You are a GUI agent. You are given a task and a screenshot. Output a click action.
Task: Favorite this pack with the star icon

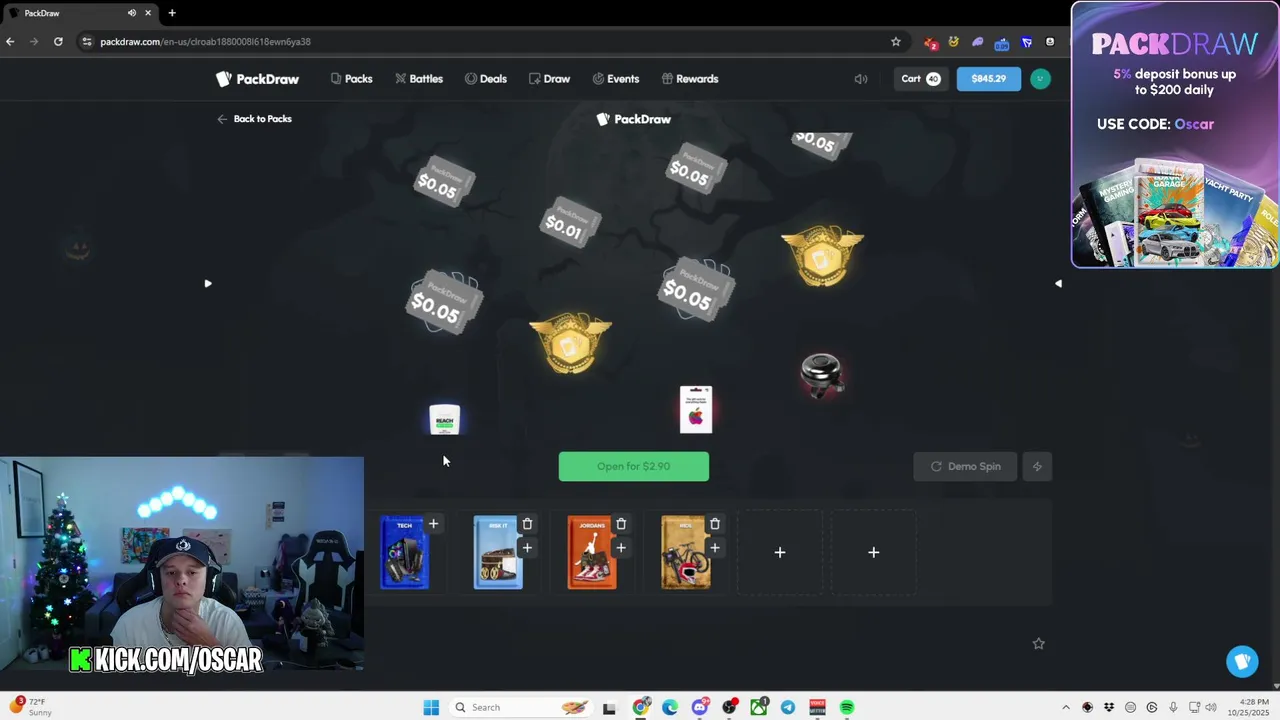(x=1038, y=644)
